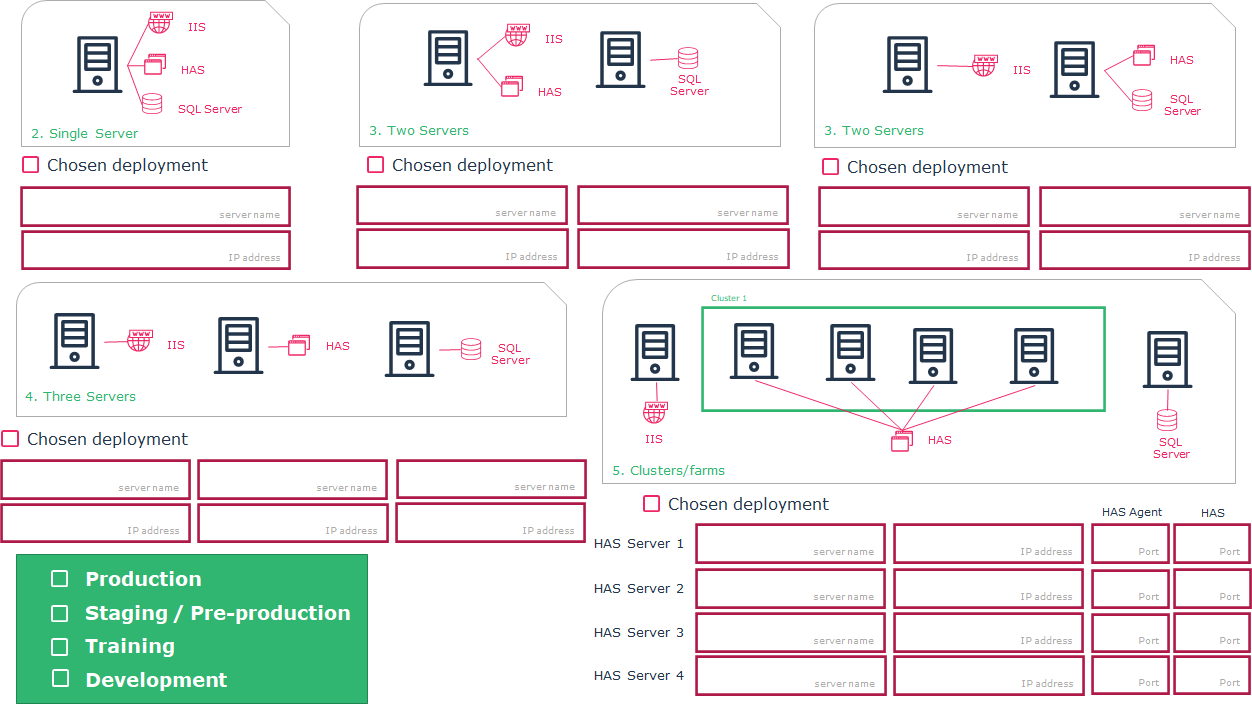Click the HAS window icon in Three Servers diagram
The height and width of the screenshot is (704, 1252).
click(x=298, y=345)
